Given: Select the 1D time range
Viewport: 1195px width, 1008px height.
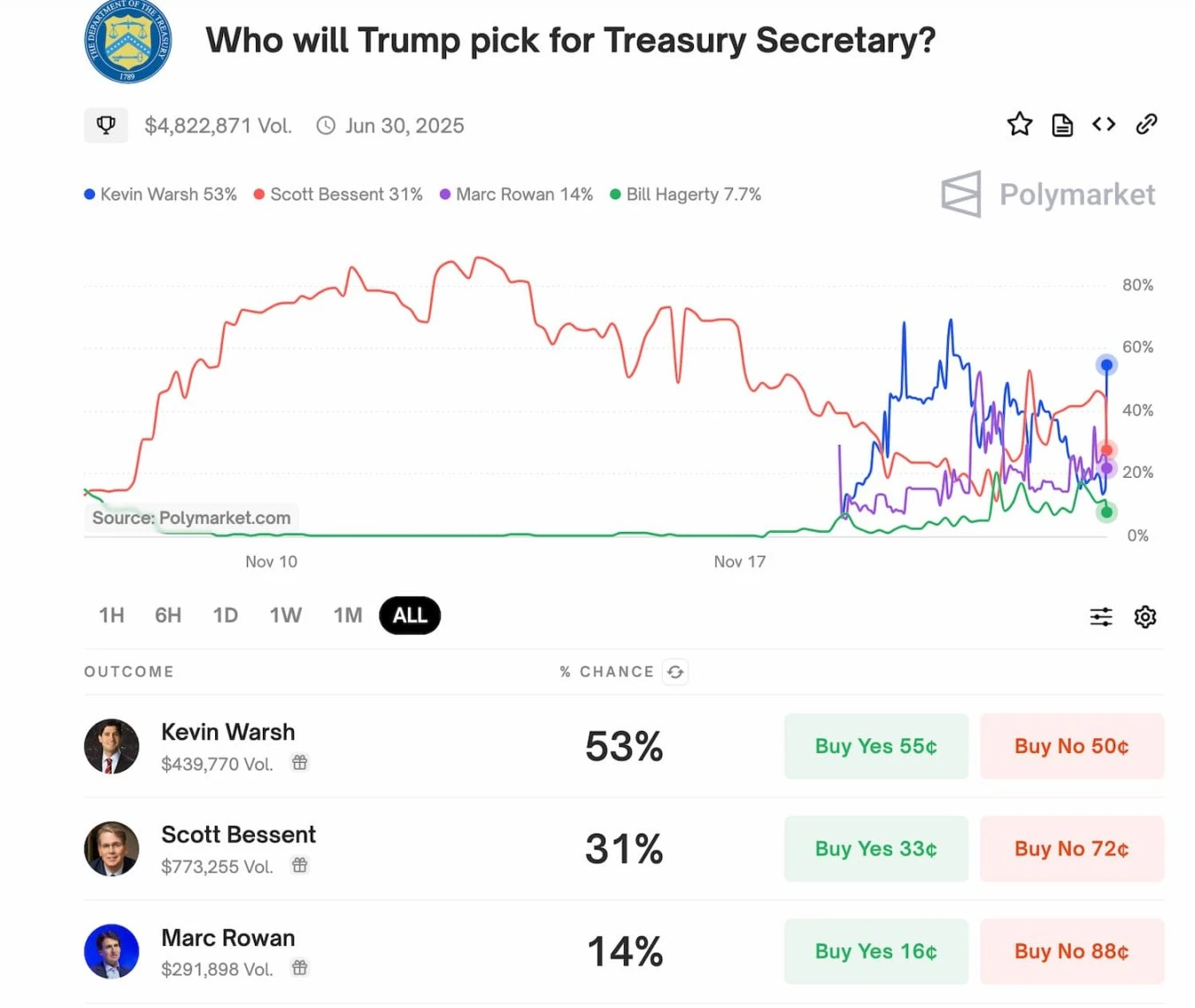Looking at the screenshot, I should coord(225,616).
